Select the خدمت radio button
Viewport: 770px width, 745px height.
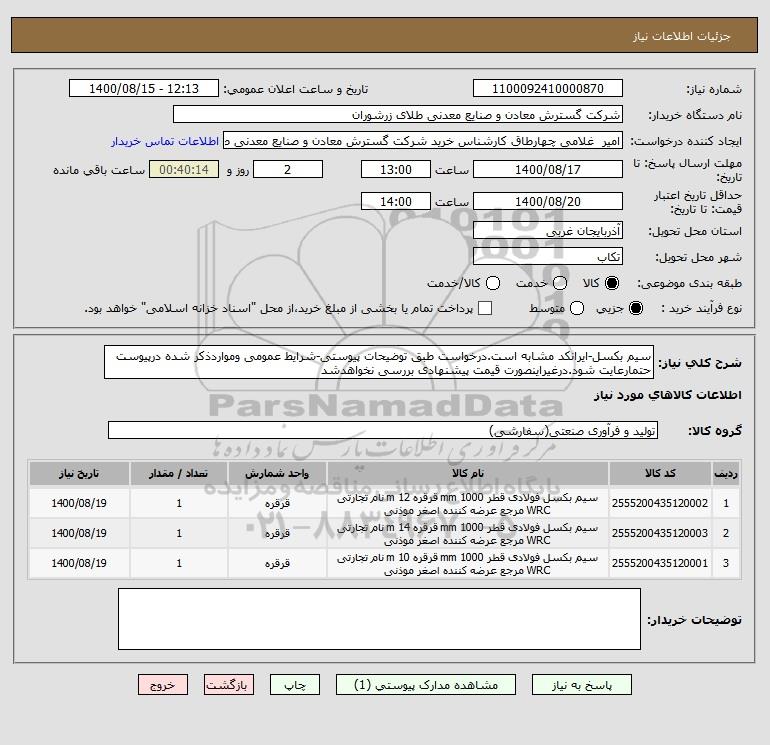(560, 283)
